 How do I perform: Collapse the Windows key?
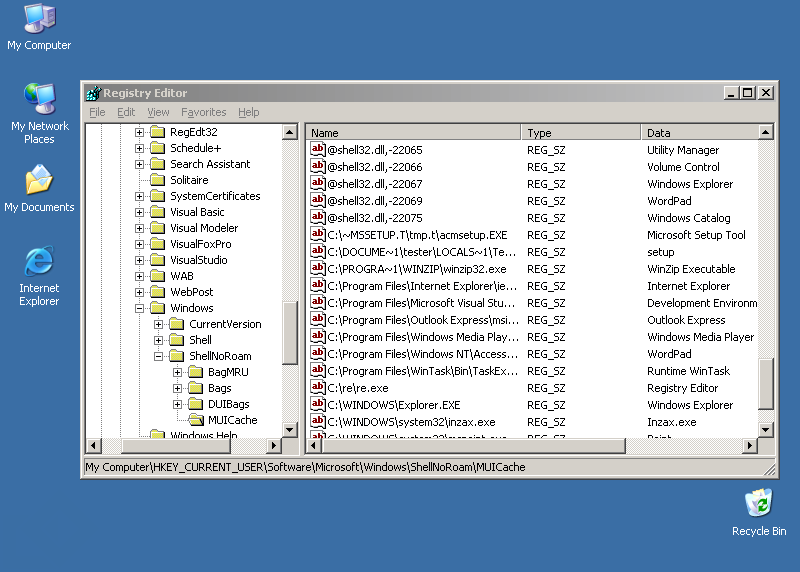tap(139, 308)
